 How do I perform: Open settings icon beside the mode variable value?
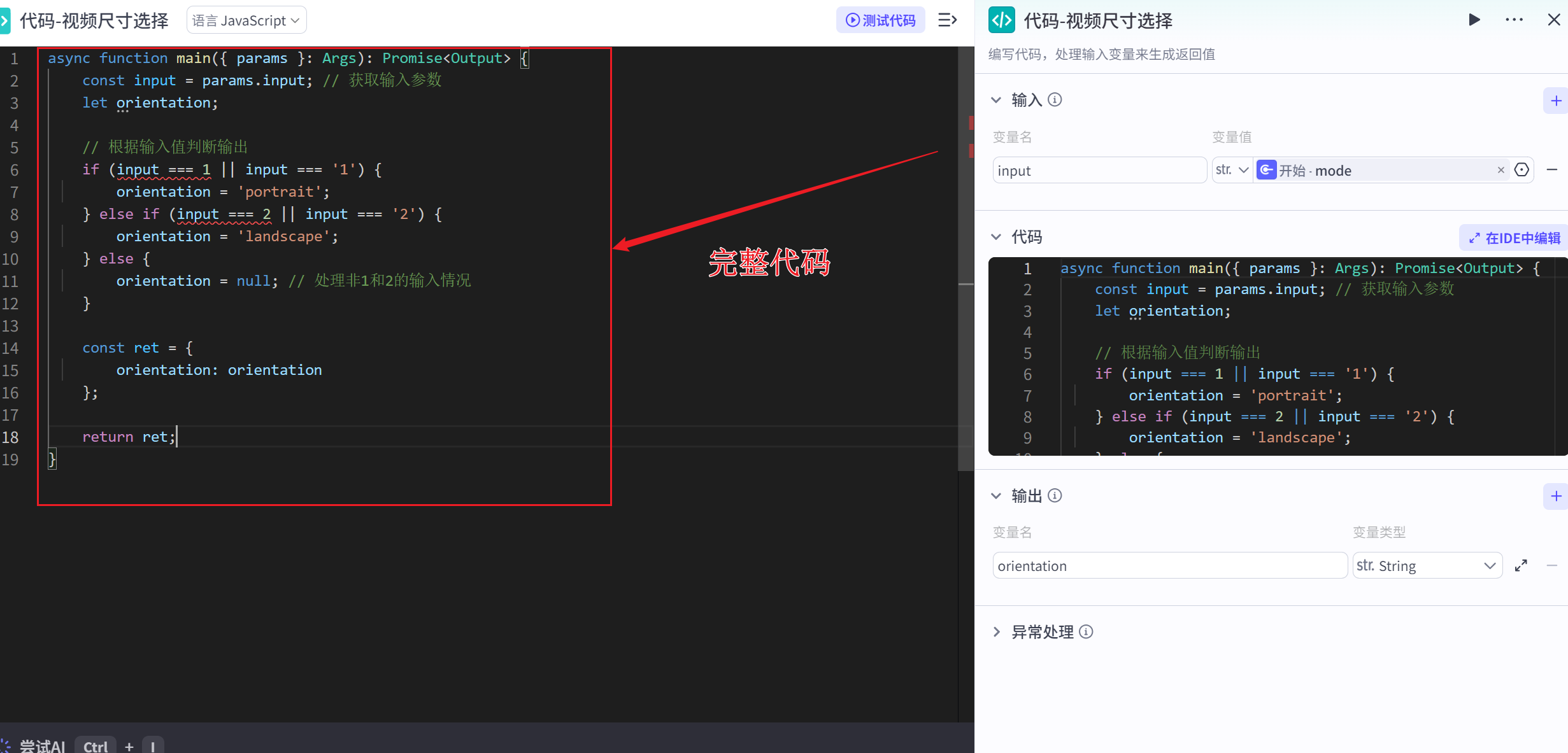[x=1522, y=169]
